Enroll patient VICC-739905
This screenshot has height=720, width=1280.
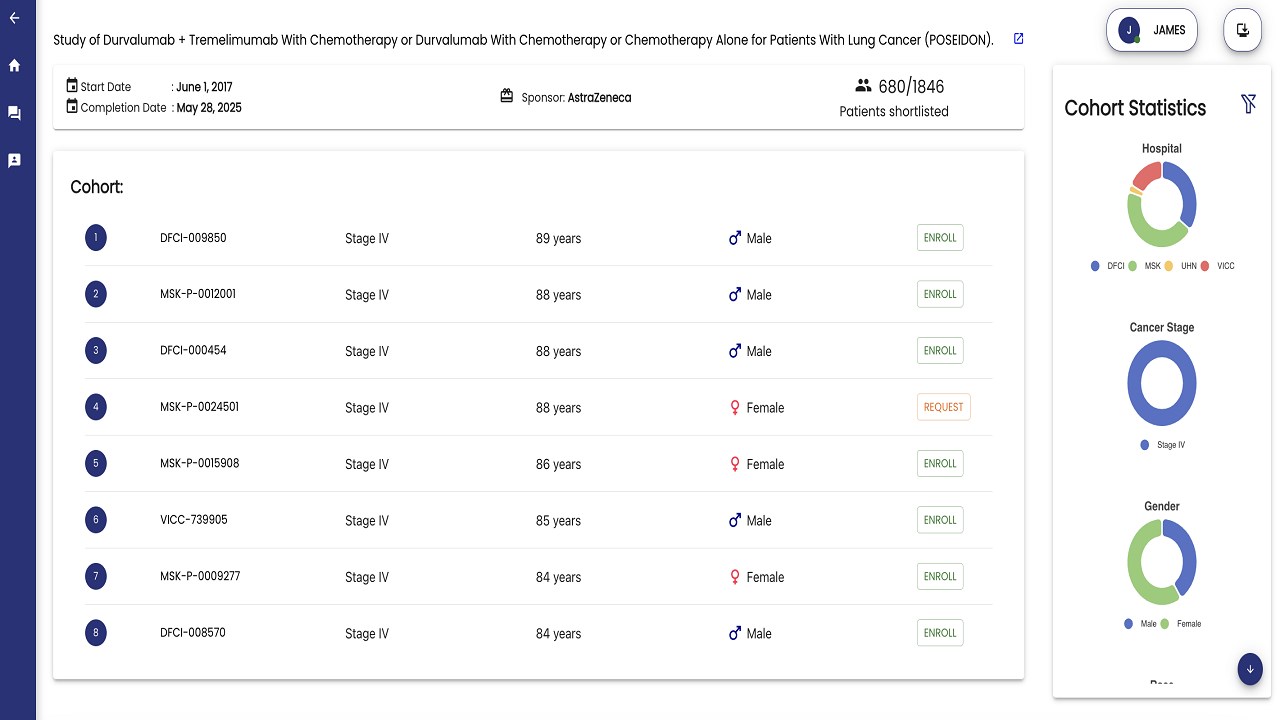[x=940, y=520]
